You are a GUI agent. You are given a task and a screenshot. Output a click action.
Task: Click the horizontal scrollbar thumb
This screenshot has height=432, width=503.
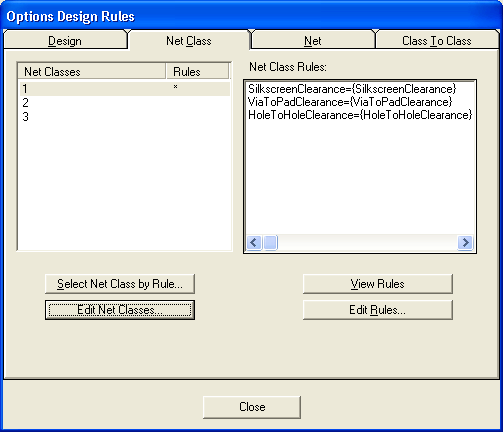pyautogui.click(x=270, y=242)
